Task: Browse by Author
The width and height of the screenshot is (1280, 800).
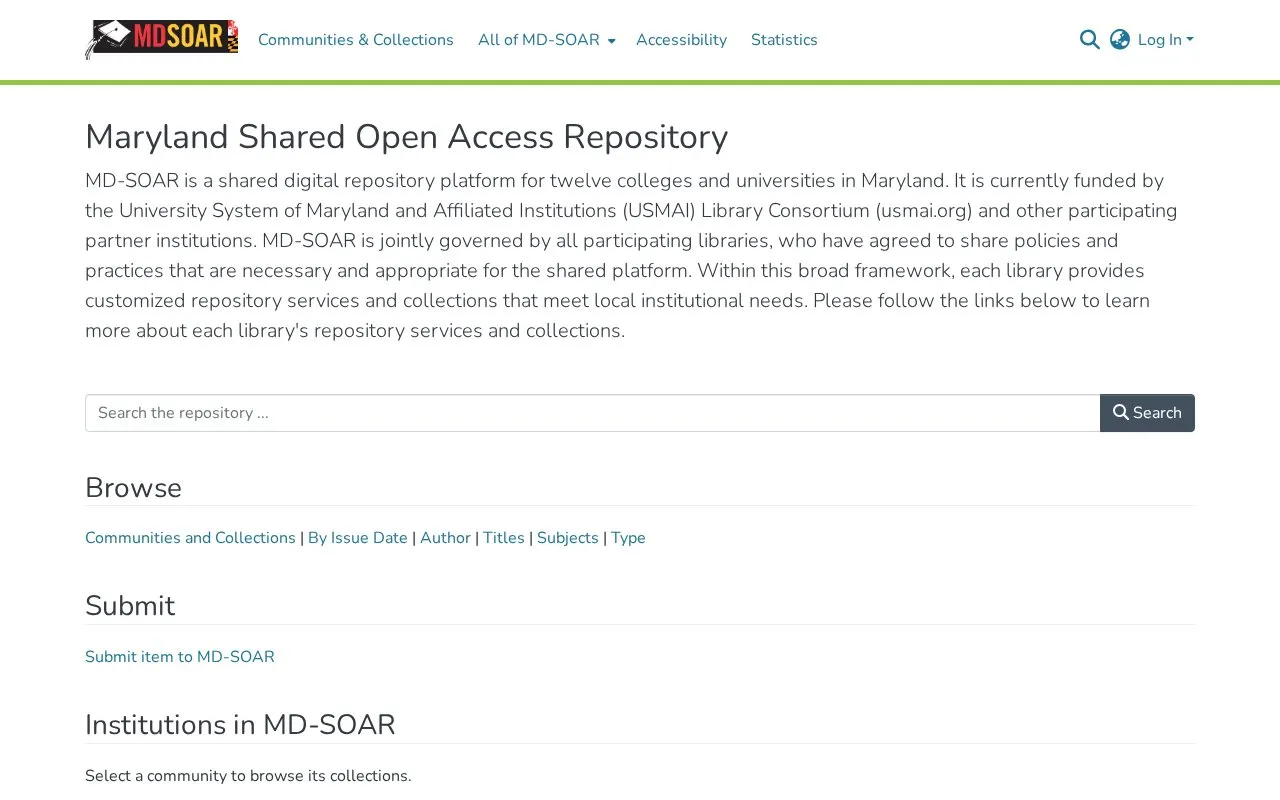Action: pyautogui.click(x=445, y=538)
